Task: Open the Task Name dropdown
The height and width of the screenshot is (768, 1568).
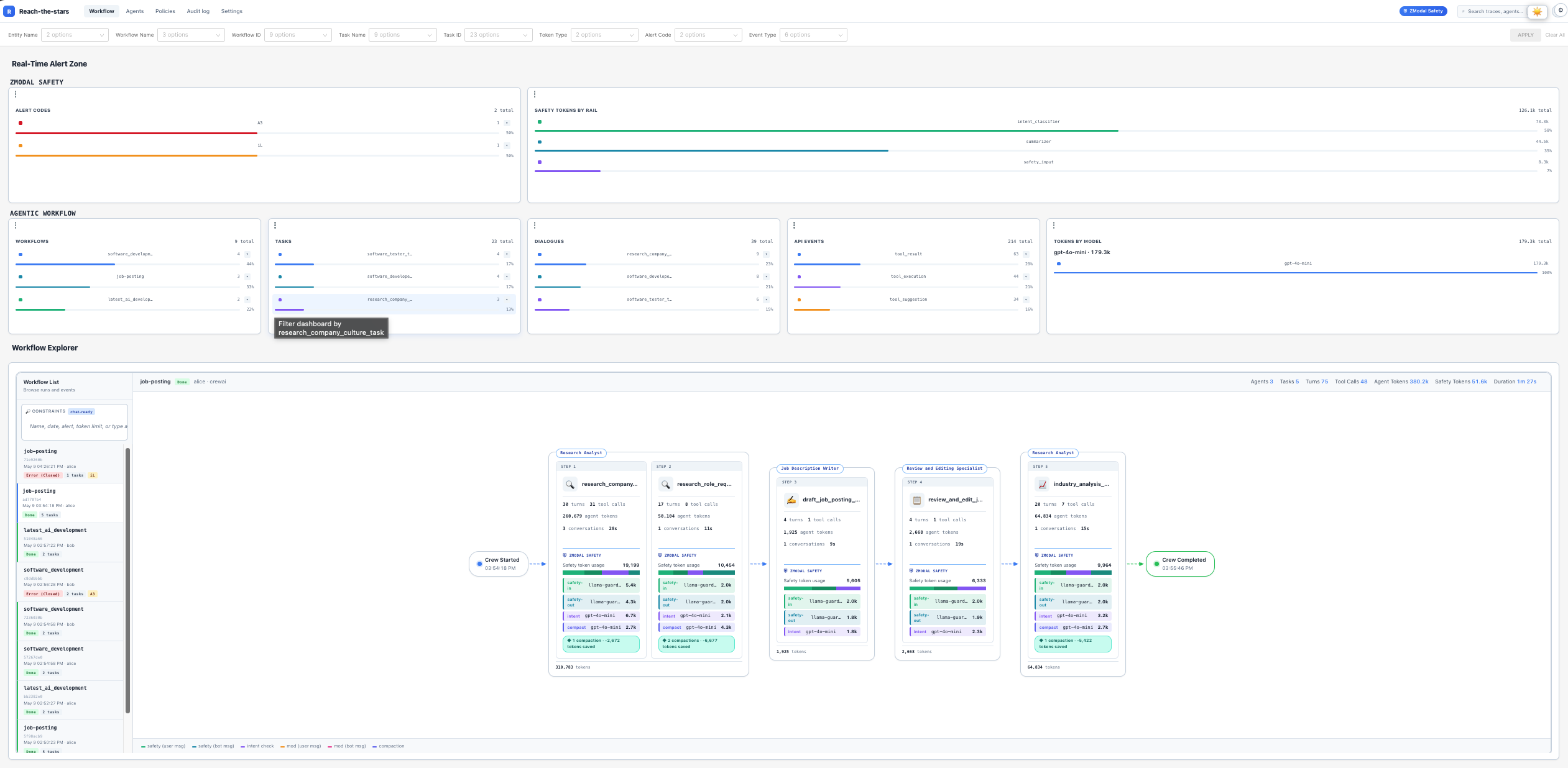Action: pyautogui.click(x=402, y=35)
